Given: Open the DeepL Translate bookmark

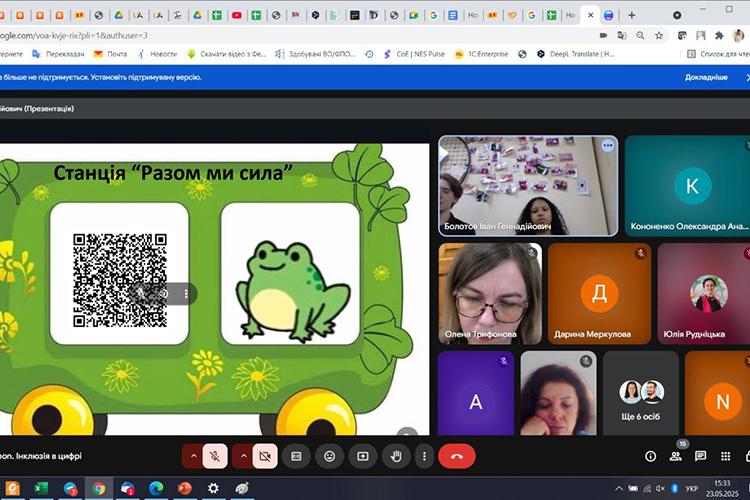Looking at the screenshot, I should [x=575, y=54].
